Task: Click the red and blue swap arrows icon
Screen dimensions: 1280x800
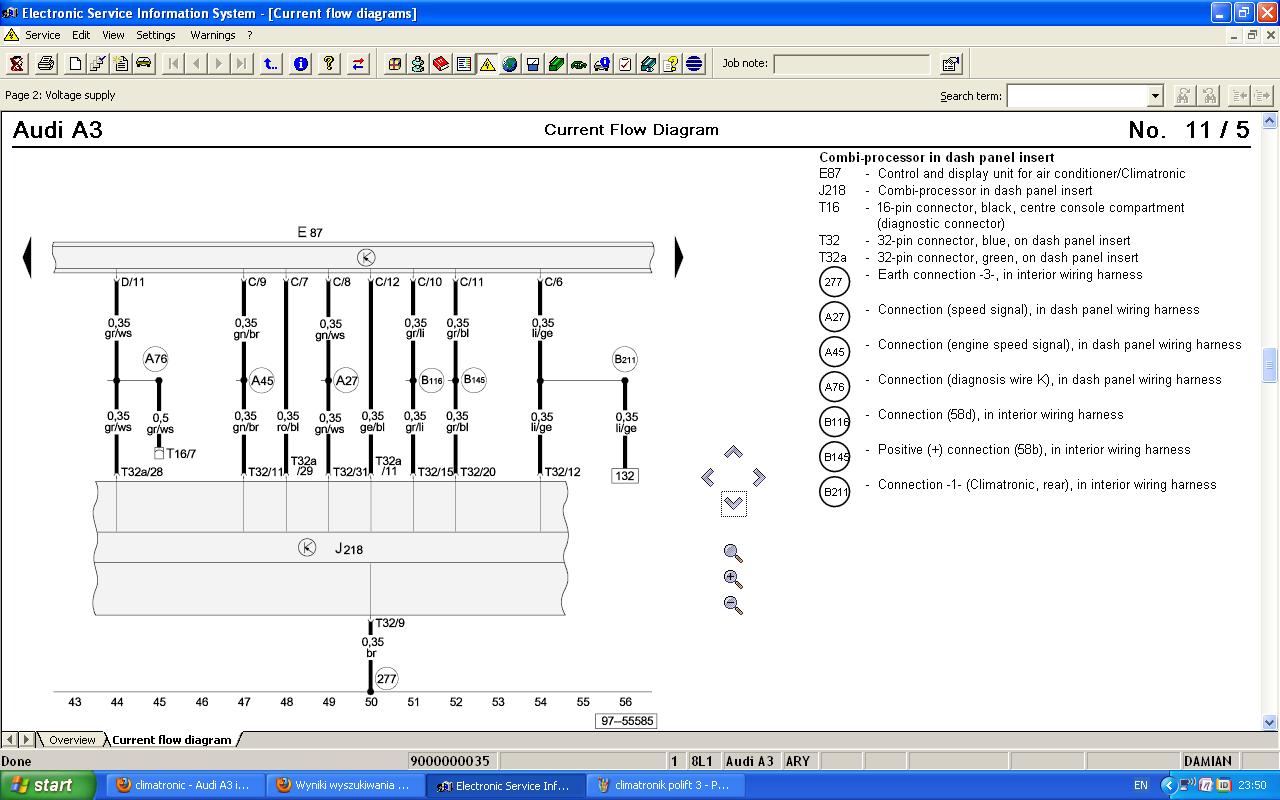Action: [x=358, y=64]
